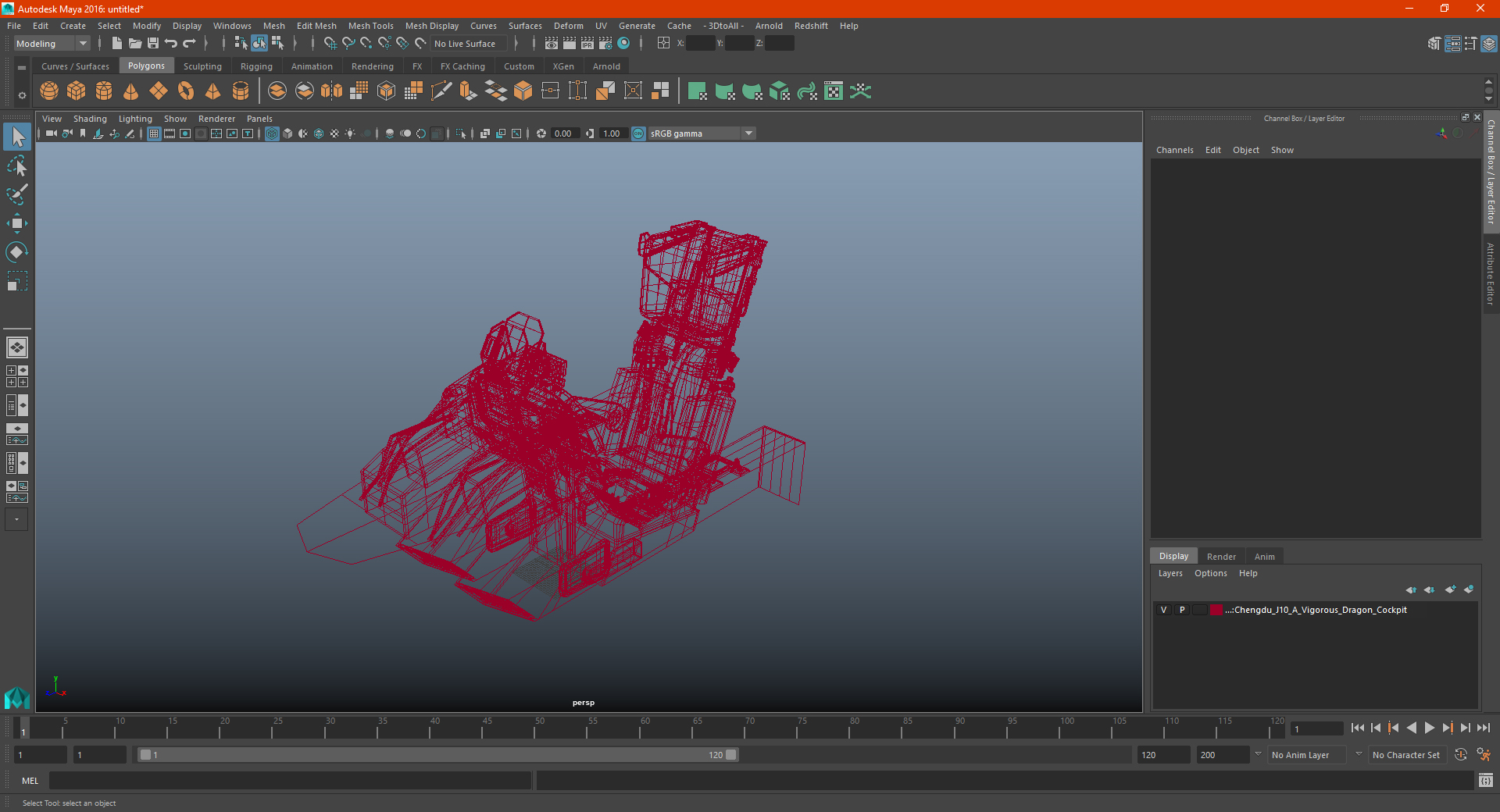Create a polygon pyramid from the shelf

click(212, 91)
